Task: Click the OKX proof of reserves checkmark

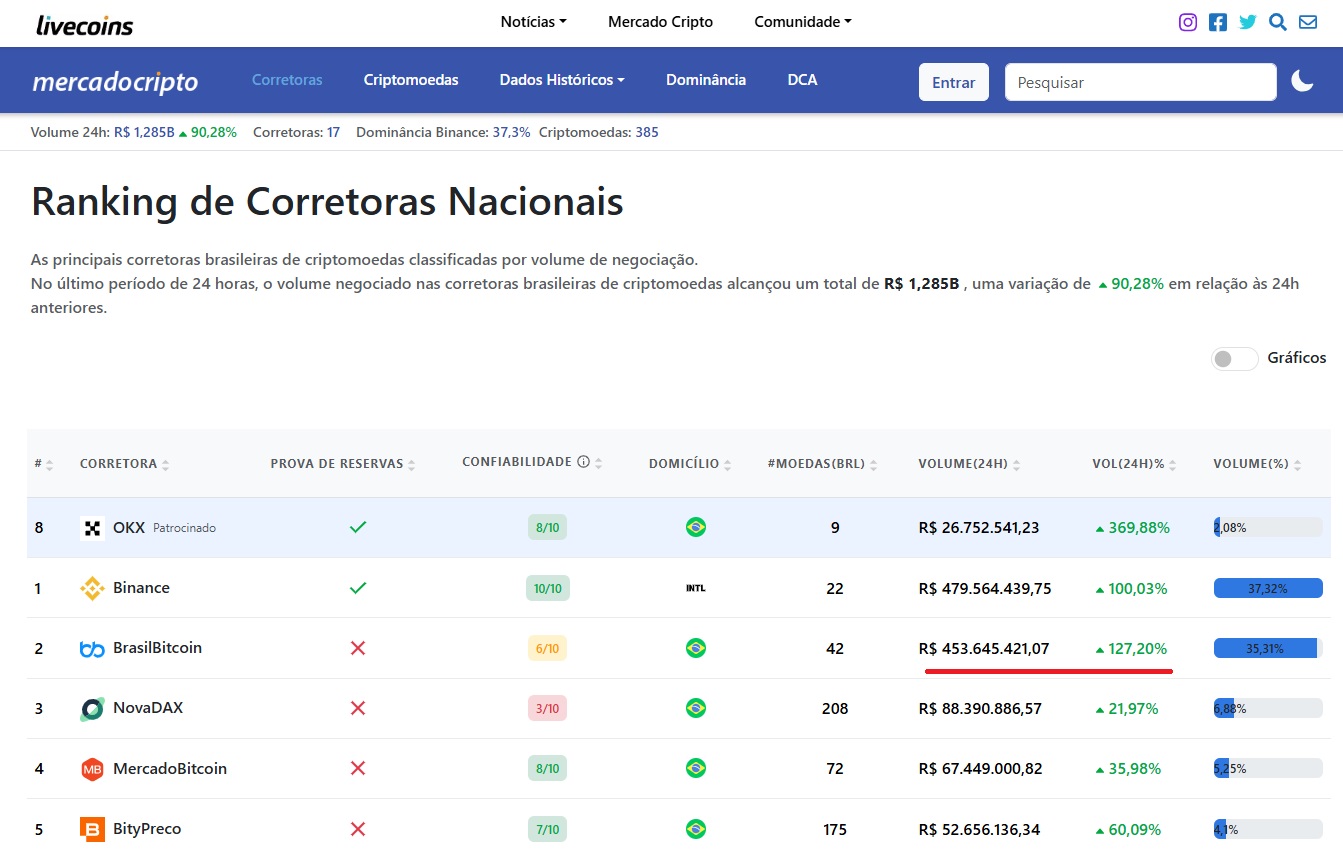Action: click(x=358, y=527)
